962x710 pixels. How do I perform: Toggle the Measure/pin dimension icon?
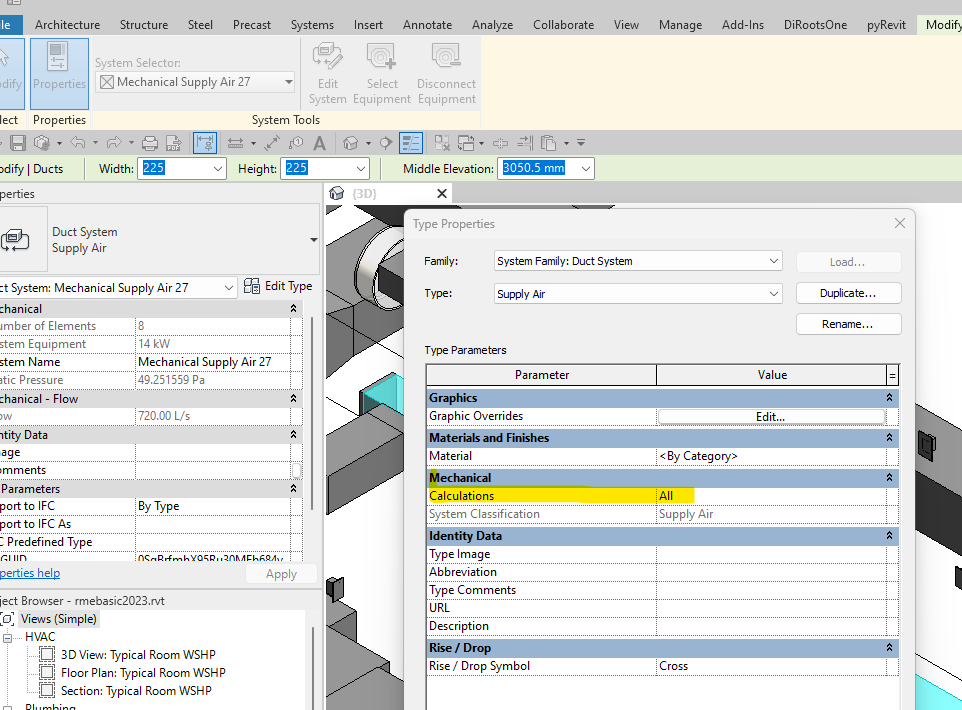coord(205,143)
